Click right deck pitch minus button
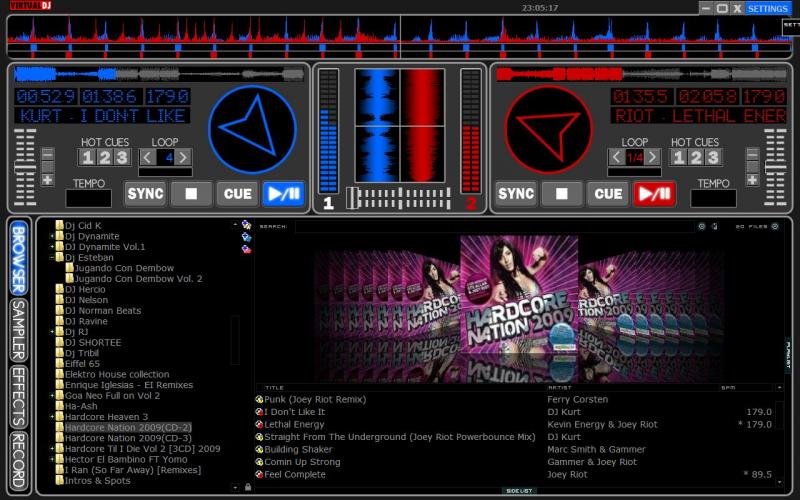 (752, 154)
